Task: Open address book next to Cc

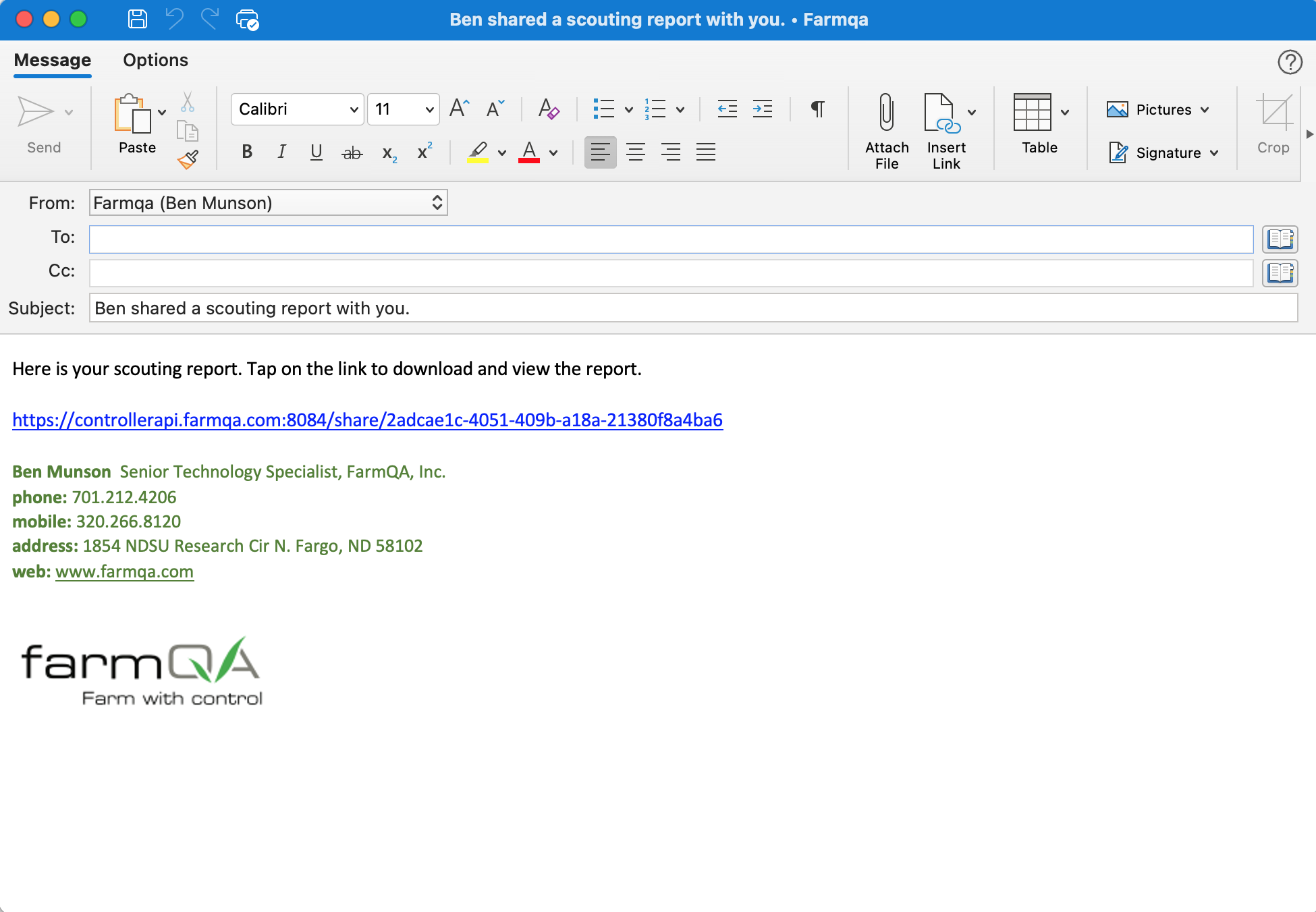Action: (1280, 273)
